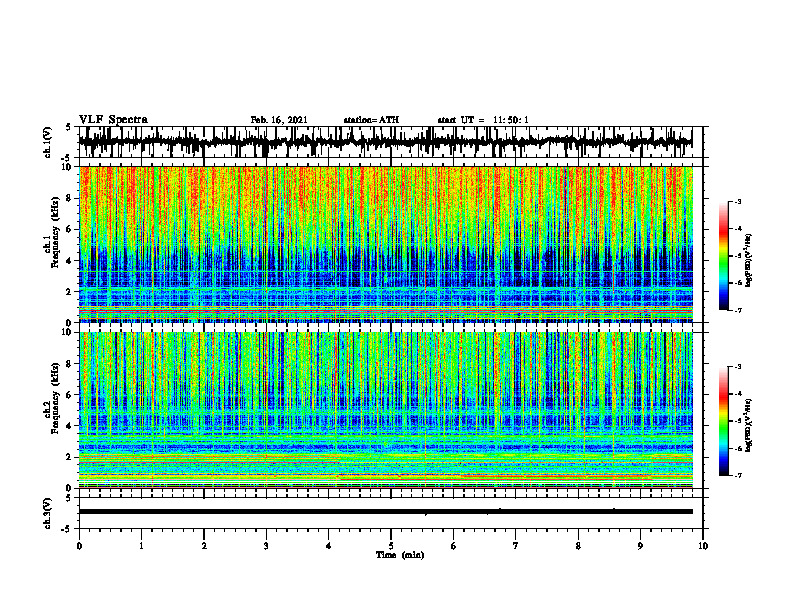Select the "Time (min)" x-axis label
The width and height of the screenshot is (792, 612).
(400, 555)
